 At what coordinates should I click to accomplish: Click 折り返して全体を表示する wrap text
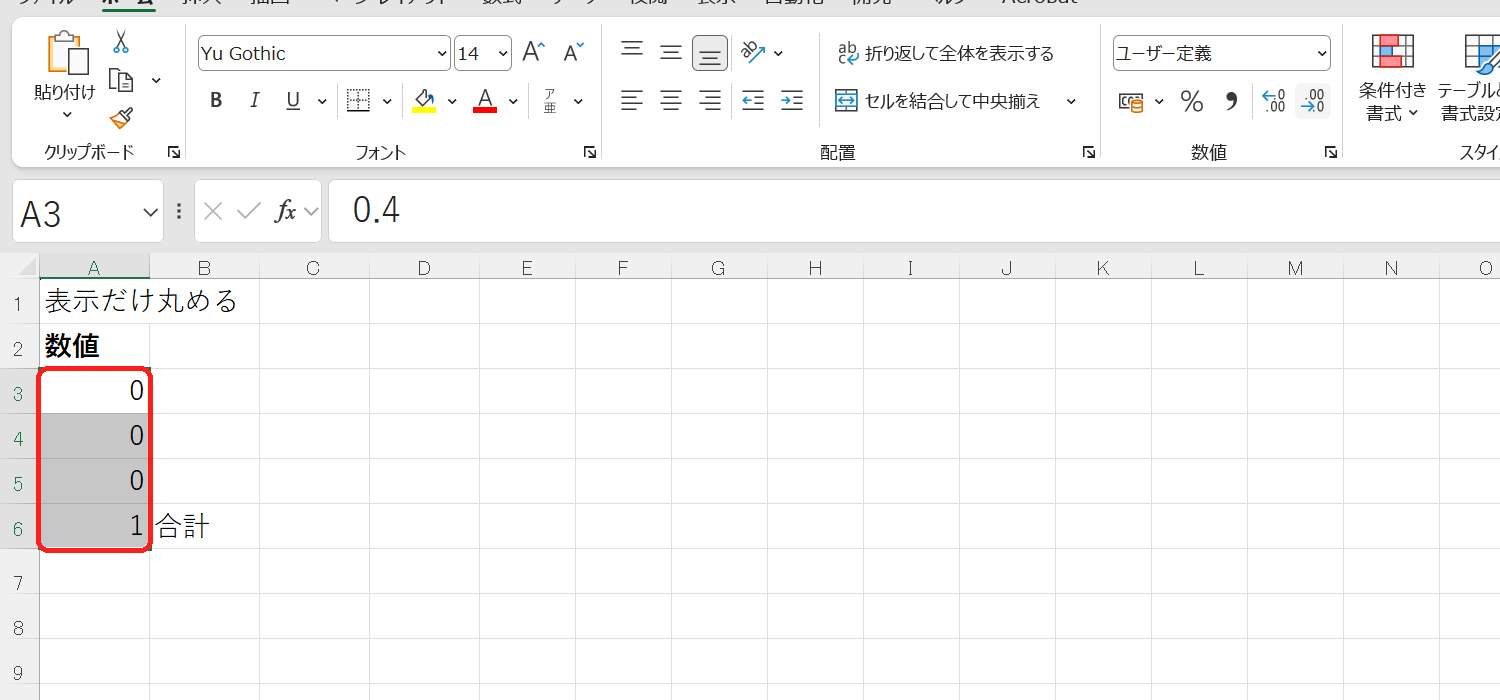point(945,53)
